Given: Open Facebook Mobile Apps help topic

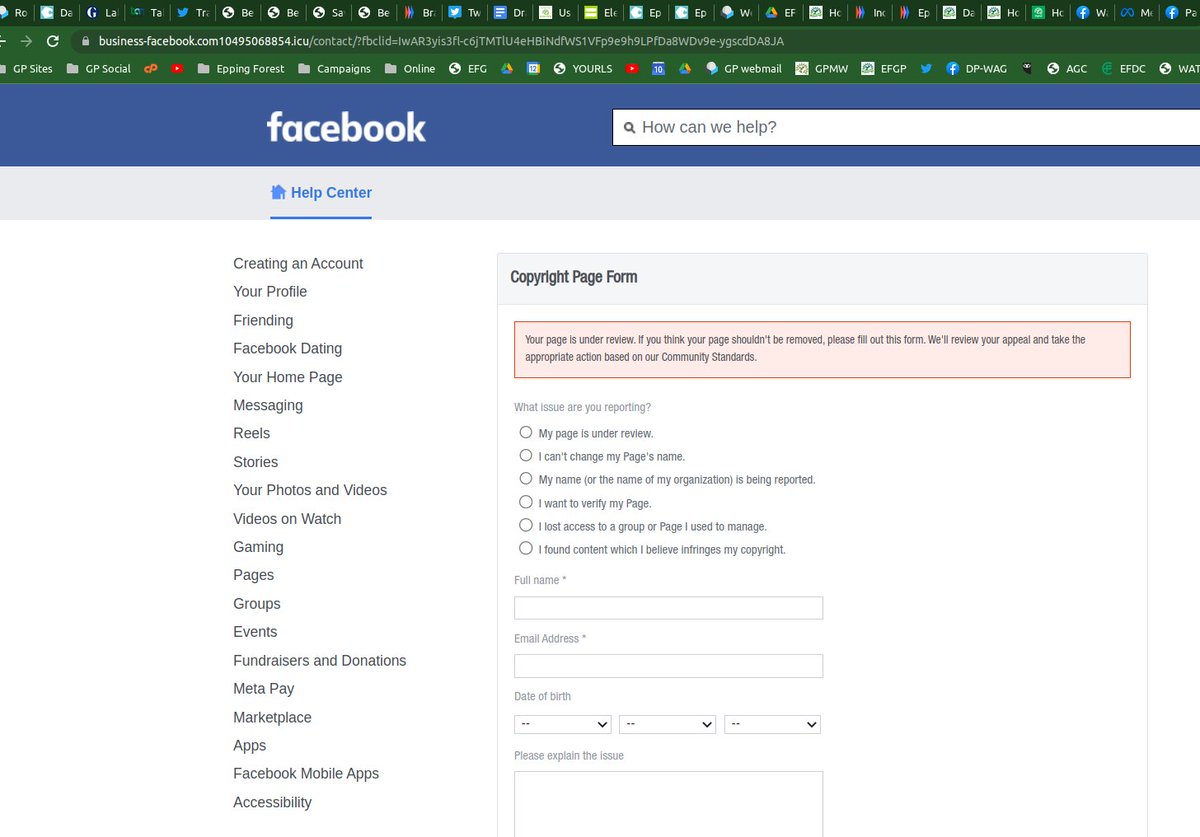Looking at the screenshot, I should pos(306,773).
